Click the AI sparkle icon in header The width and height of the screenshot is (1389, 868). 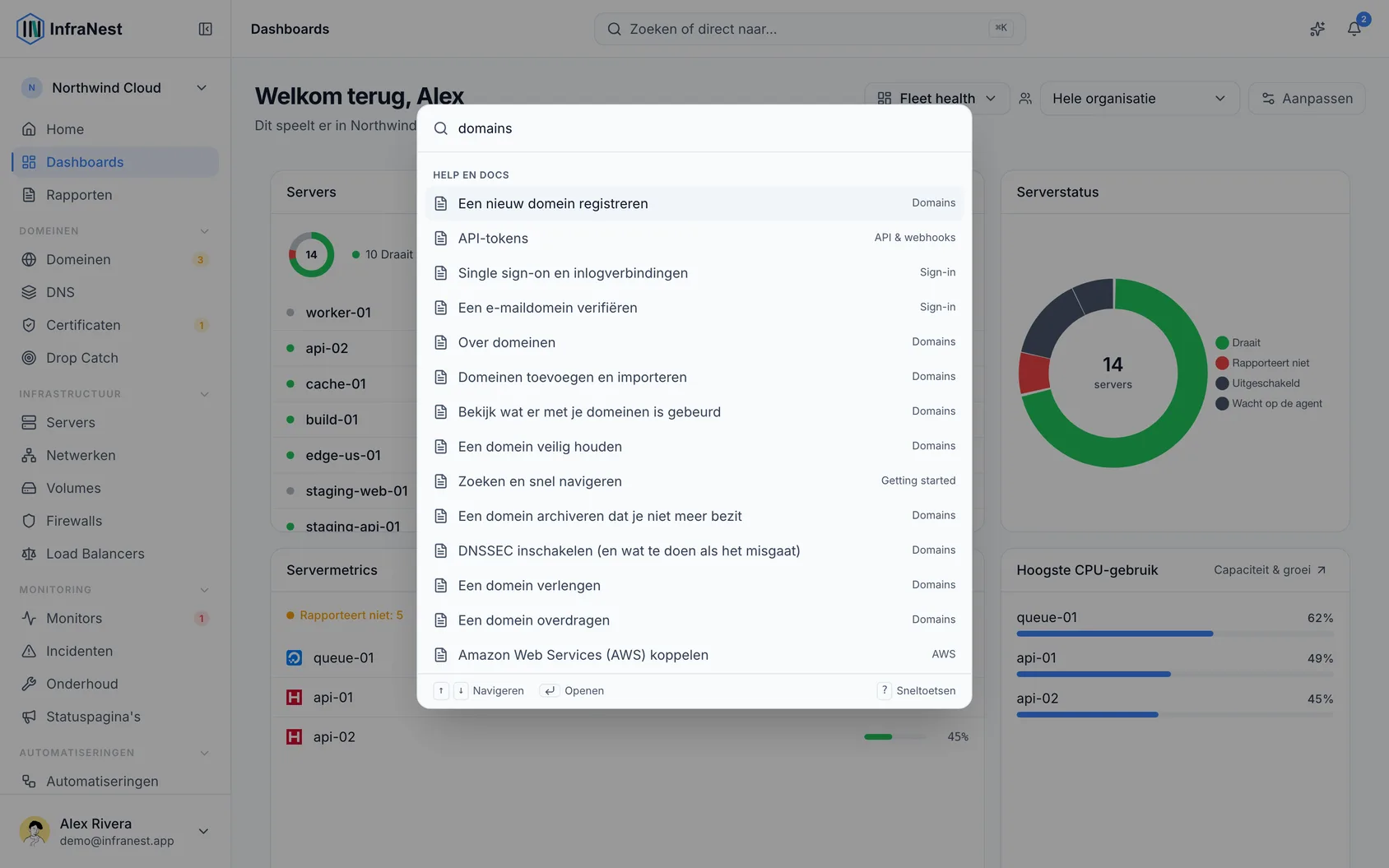pyautogui.click(x=1317, y=29)
